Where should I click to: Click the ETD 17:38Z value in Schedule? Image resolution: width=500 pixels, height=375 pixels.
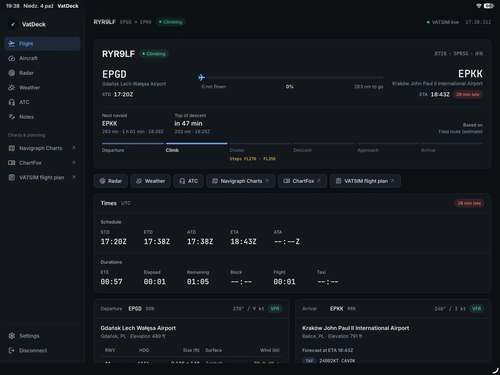[157, 241]
